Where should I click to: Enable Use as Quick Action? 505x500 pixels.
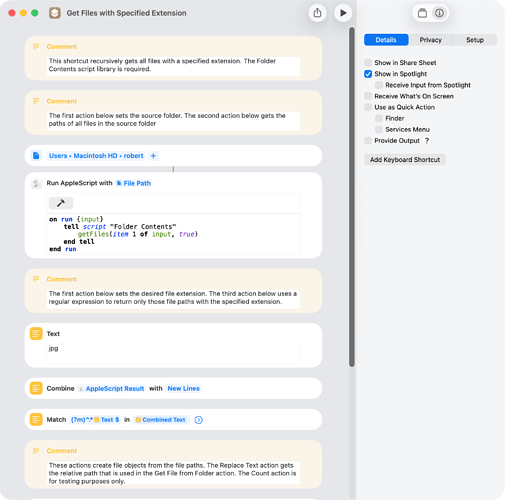coord(368,107)
